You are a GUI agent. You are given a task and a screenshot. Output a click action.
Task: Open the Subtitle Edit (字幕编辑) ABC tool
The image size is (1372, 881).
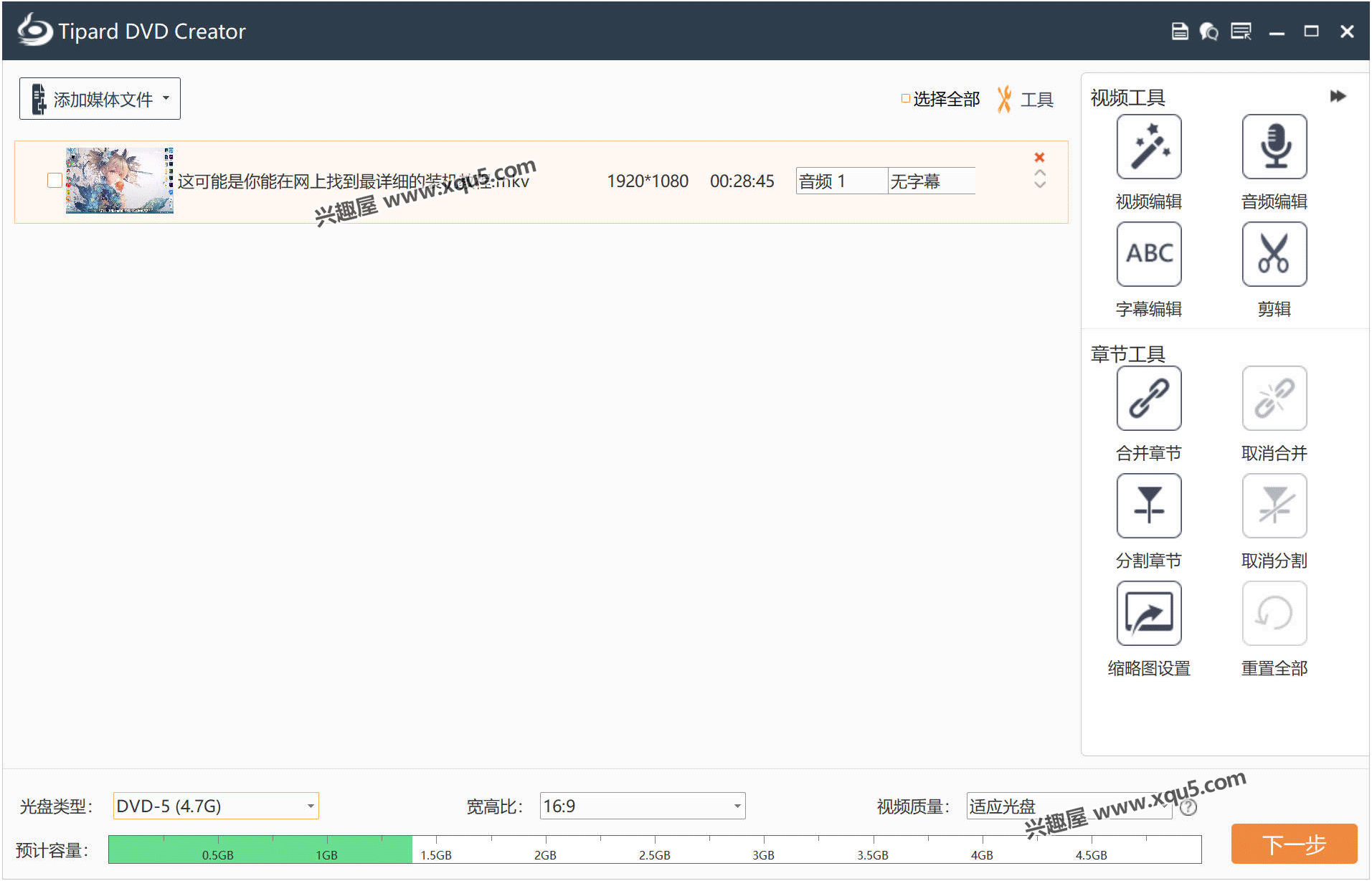[x=1148, y=254]
